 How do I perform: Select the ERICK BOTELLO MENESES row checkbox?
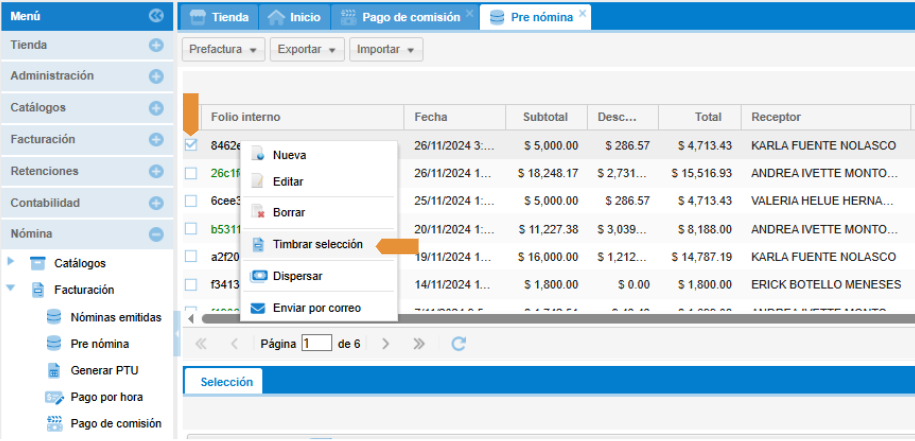pyautogui.click(x=191, y=285)
